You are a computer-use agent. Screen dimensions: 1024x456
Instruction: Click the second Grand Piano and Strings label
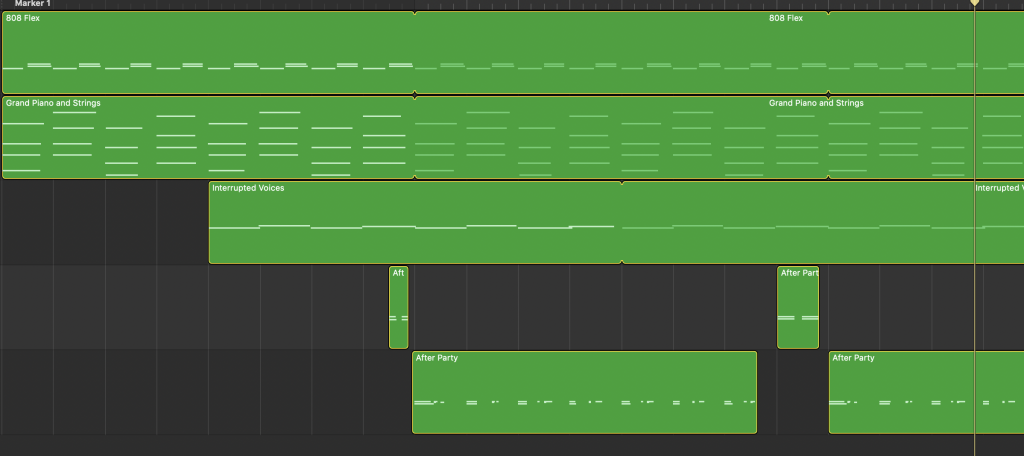[816, 103]
